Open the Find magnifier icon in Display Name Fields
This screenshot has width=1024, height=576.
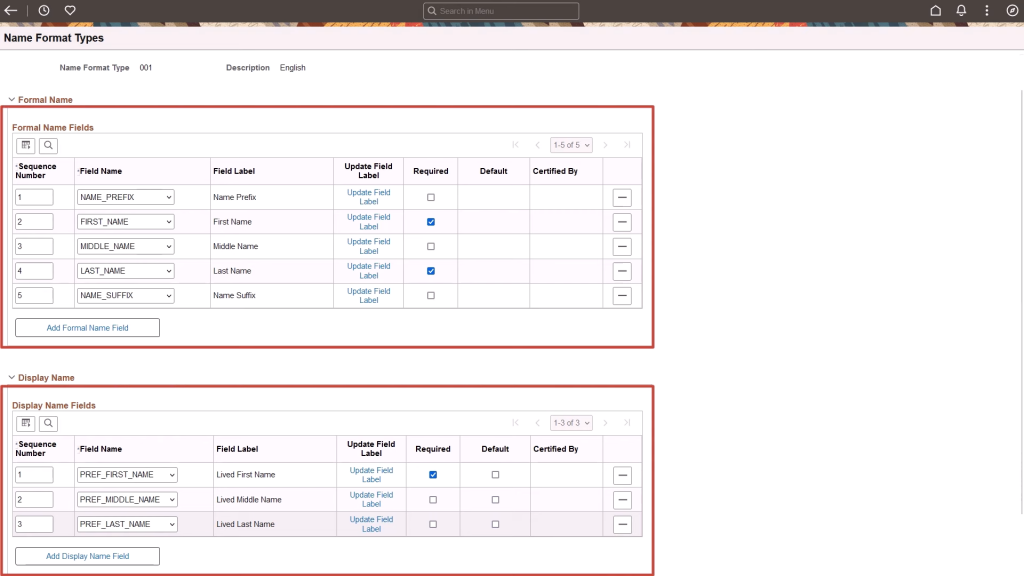pos(46,423)
